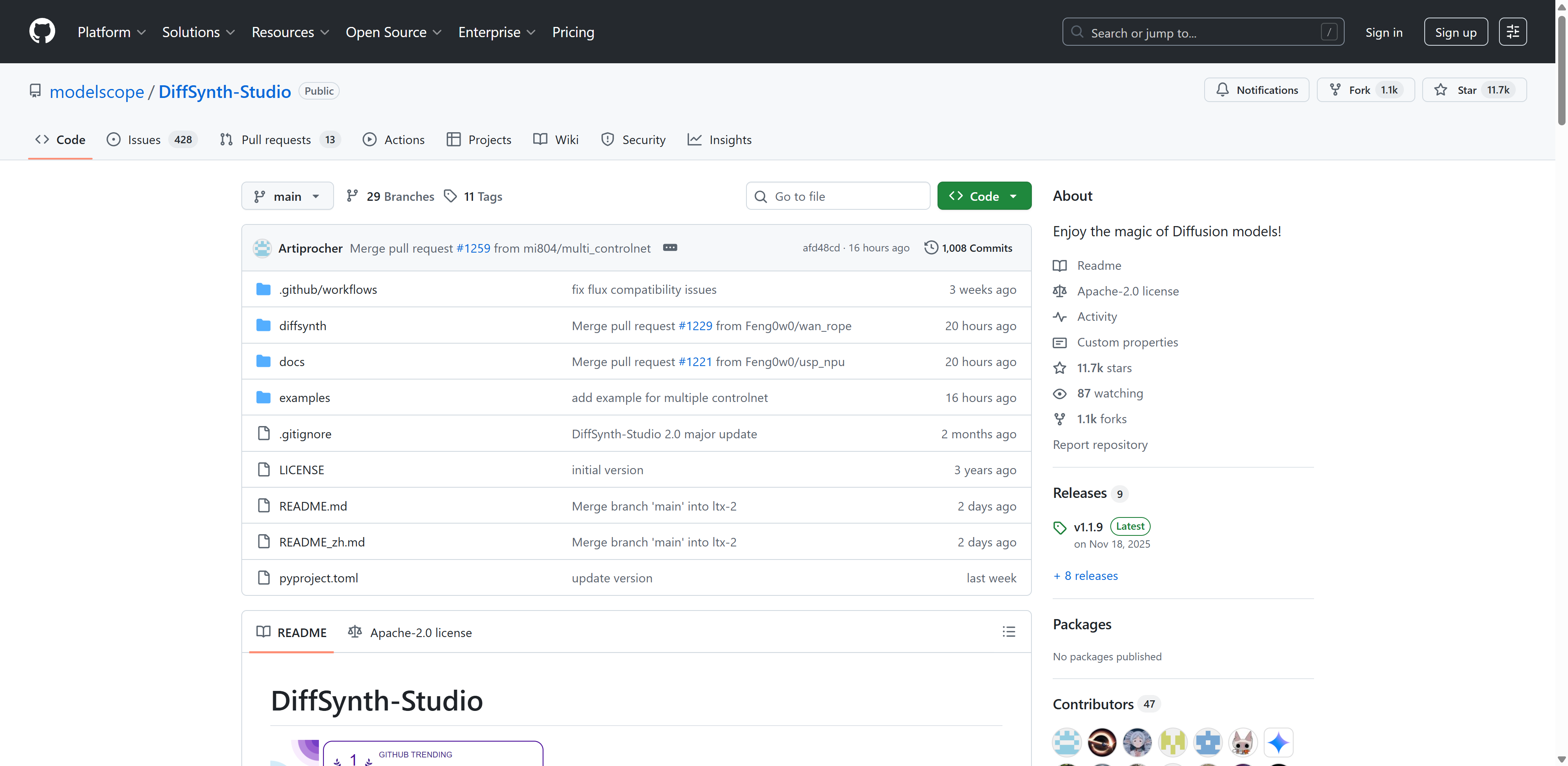This screenshot has height=766, width=1568.
Task: Open the README outline list icon
Action: click(1009, 632)
